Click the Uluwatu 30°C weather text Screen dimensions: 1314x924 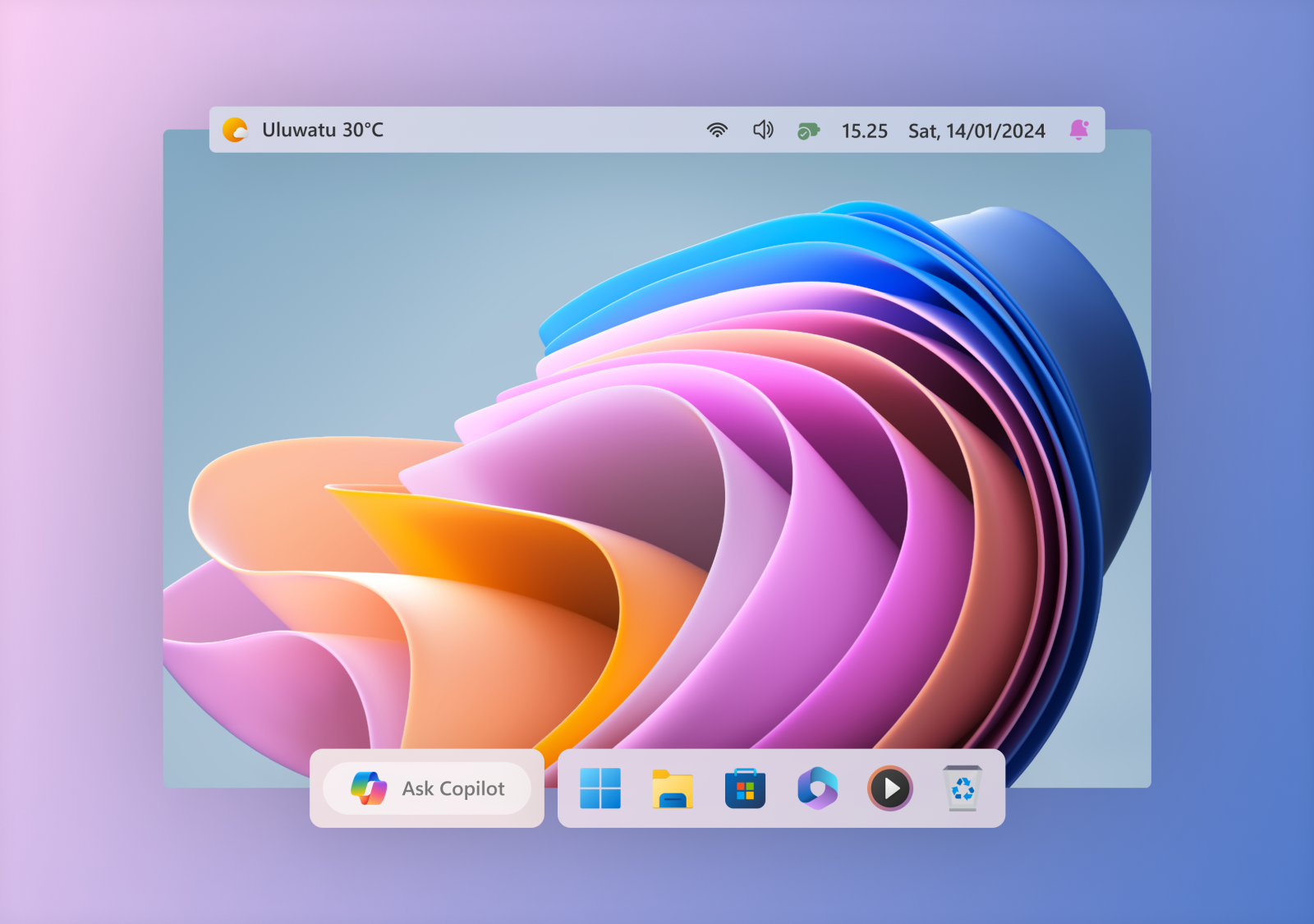point(323,130)
